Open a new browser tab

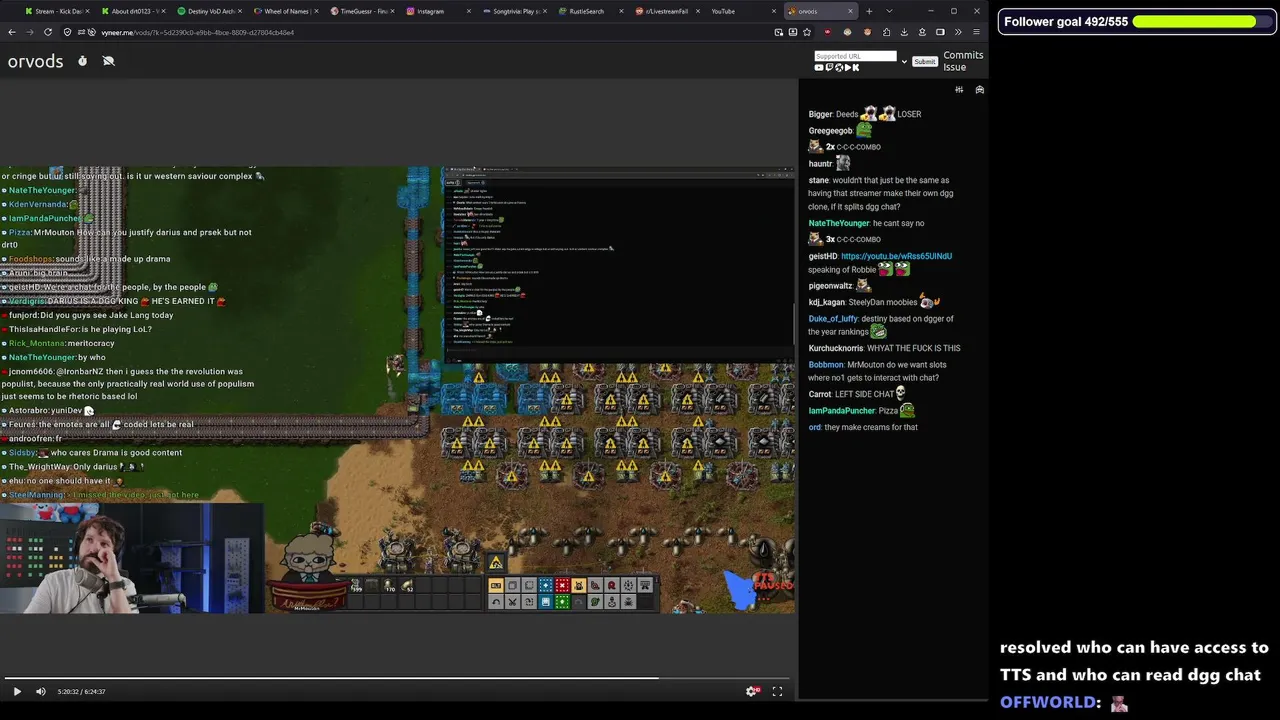coord(869,11)
